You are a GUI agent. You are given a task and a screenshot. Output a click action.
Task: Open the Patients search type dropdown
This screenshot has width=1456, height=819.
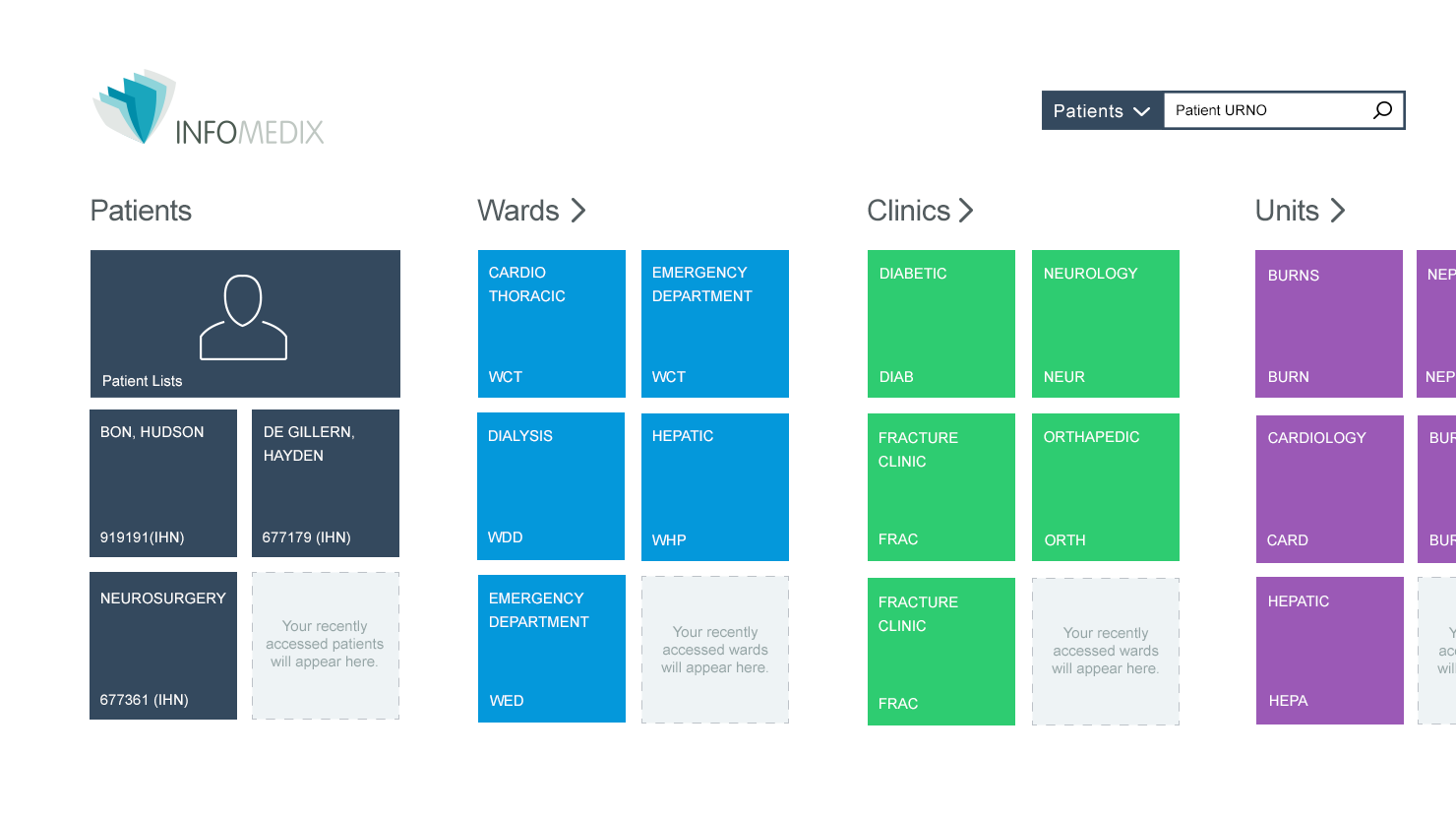[x=1102, y=111]
